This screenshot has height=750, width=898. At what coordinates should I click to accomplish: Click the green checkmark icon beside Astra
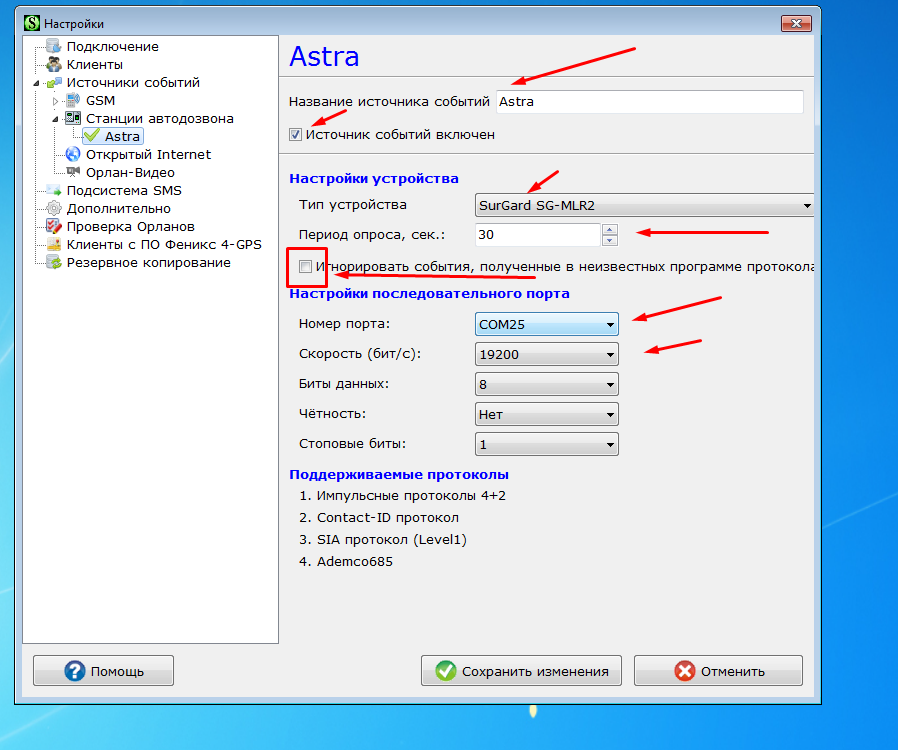[x=92, y=136]
